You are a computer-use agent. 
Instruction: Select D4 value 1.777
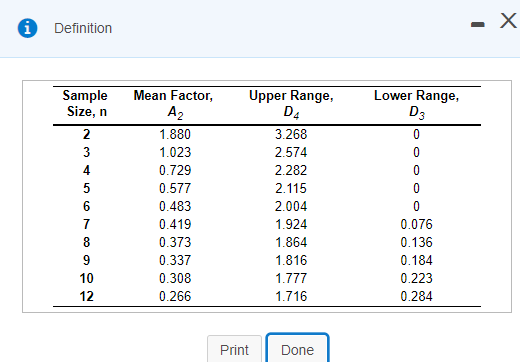click(x=291, y=279)
